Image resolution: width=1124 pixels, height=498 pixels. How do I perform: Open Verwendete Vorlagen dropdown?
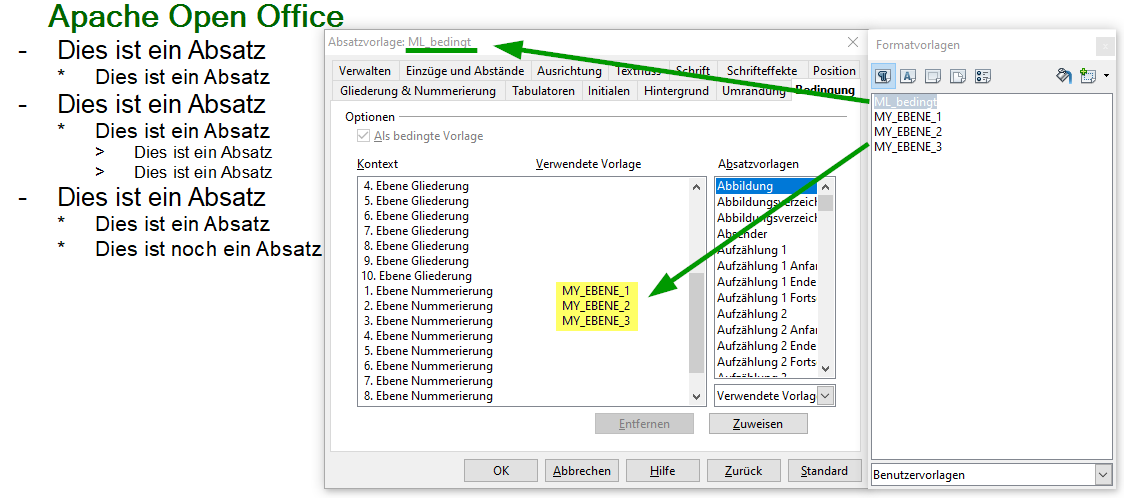click(827, 396)
